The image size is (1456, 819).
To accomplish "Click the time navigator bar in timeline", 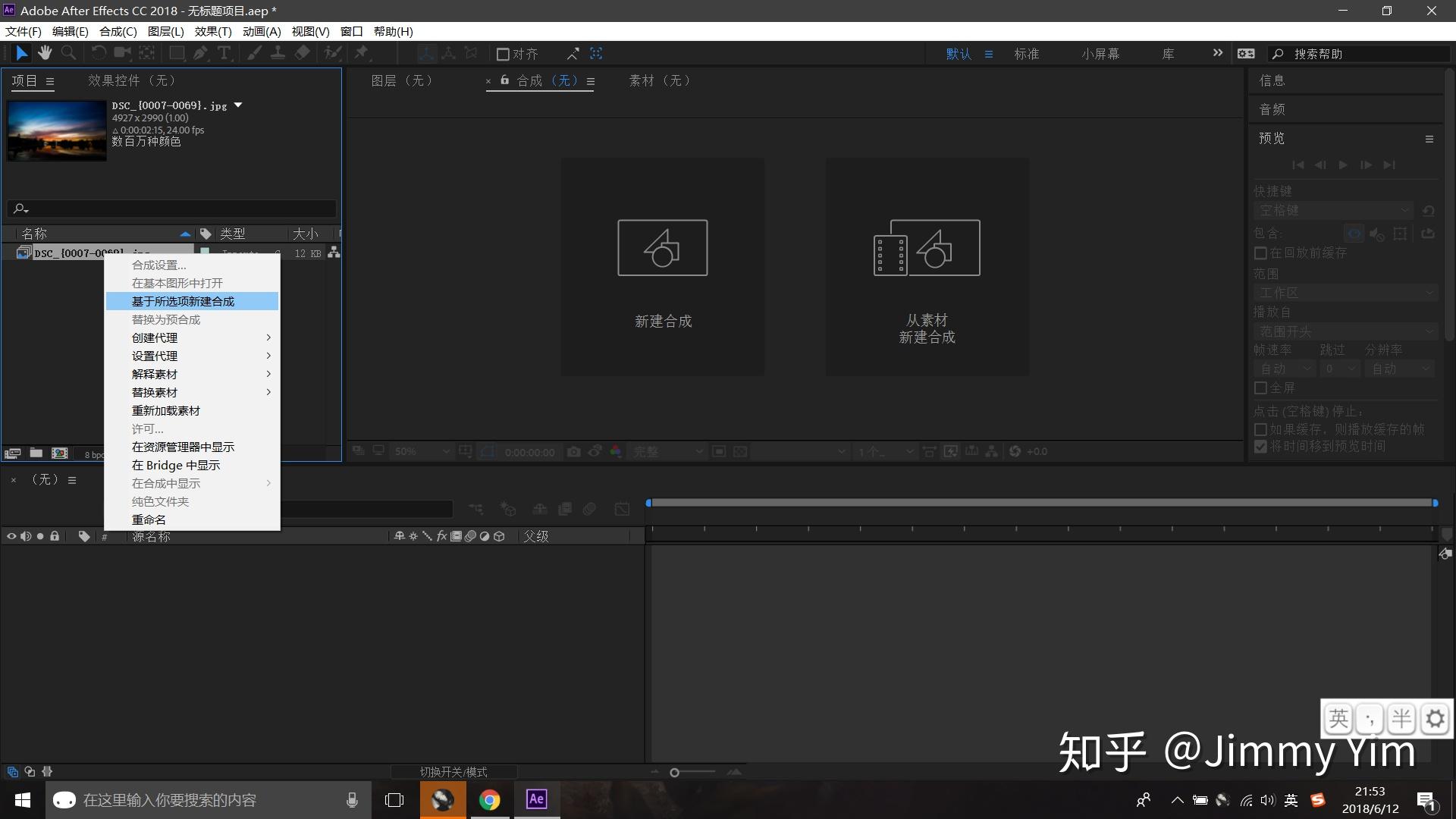I will [1041, 503].
